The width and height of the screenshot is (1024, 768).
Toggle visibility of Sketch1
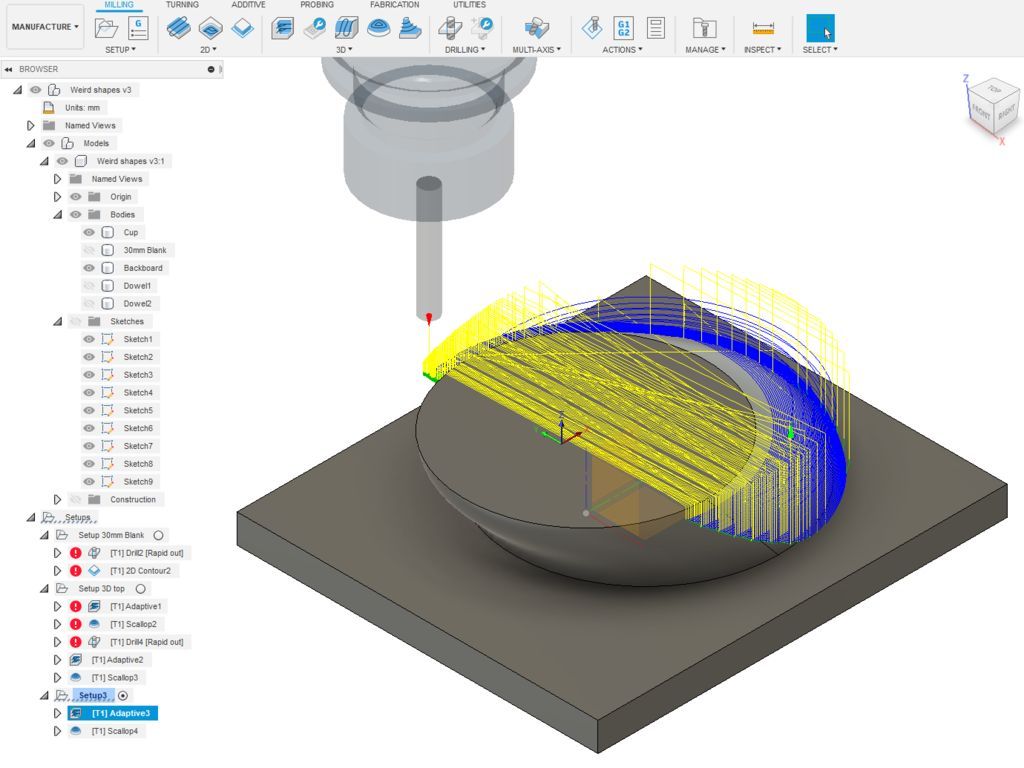click(x=89, y=339)
